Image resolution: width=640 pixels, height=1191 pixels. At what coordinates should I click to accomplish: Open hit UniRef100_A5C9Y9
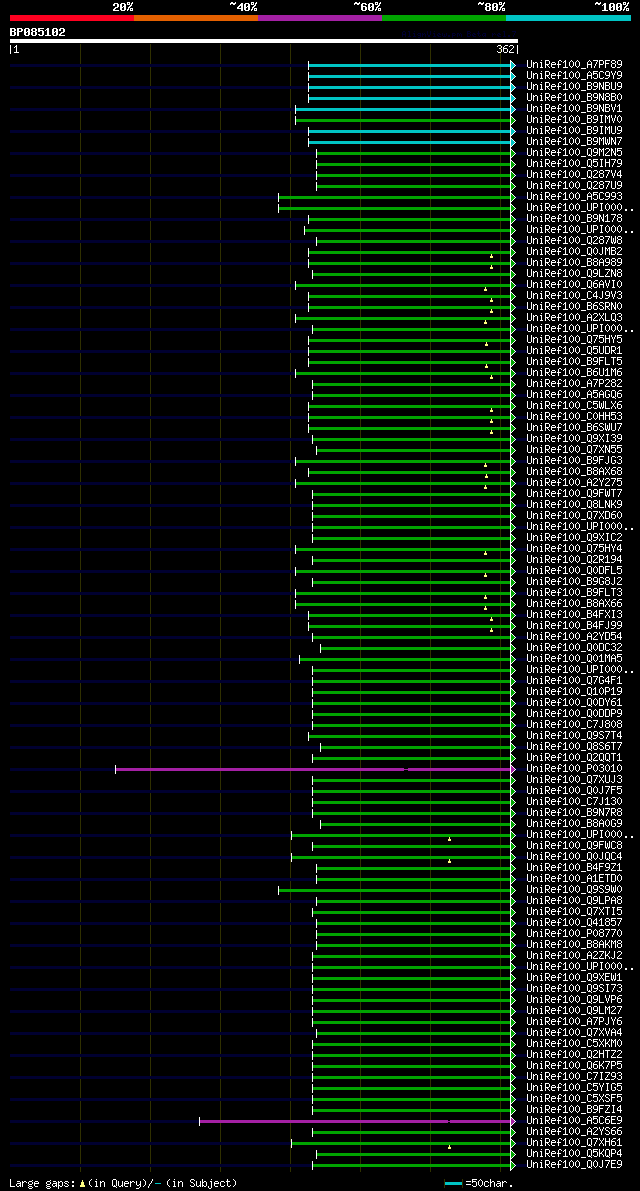[574, 76]
